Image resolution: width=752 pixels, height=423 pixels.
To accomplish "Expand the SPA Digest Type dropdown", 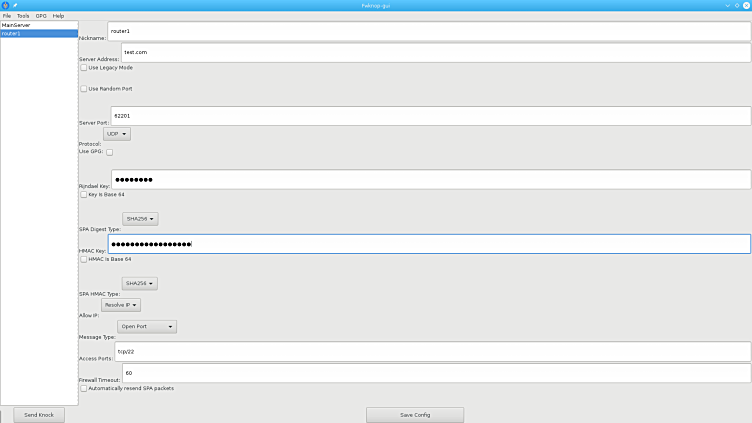I will tap(140, 219).
